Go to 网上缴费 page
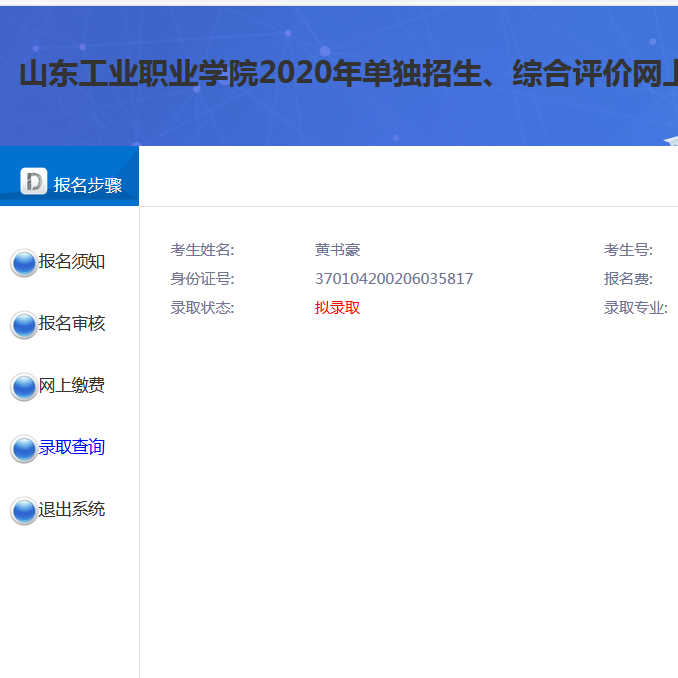Screen dimensions: 678x678 pos(72,385)
